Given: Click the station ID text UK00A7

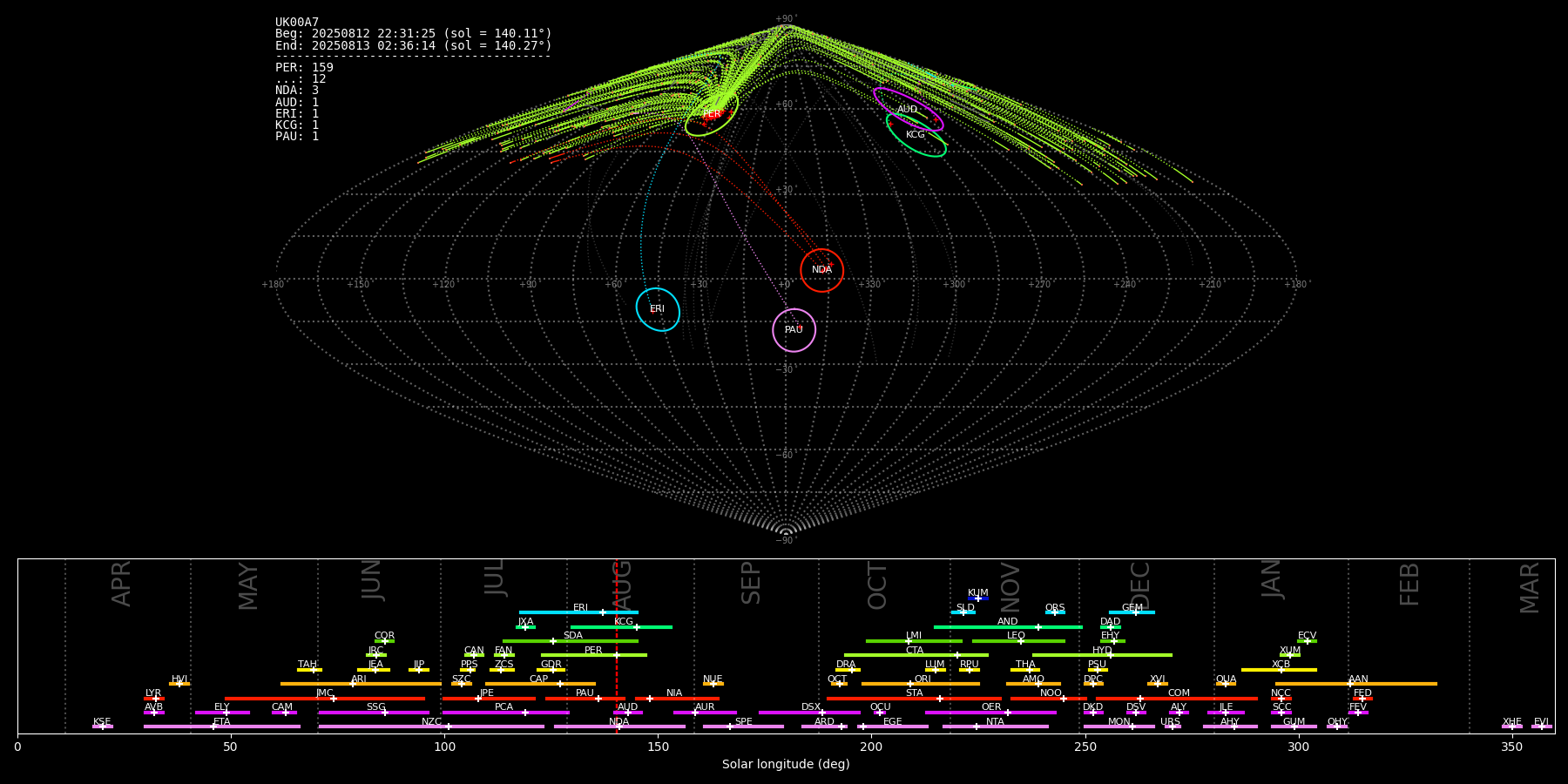Looking at the screenshot, I should click(297, 23).
